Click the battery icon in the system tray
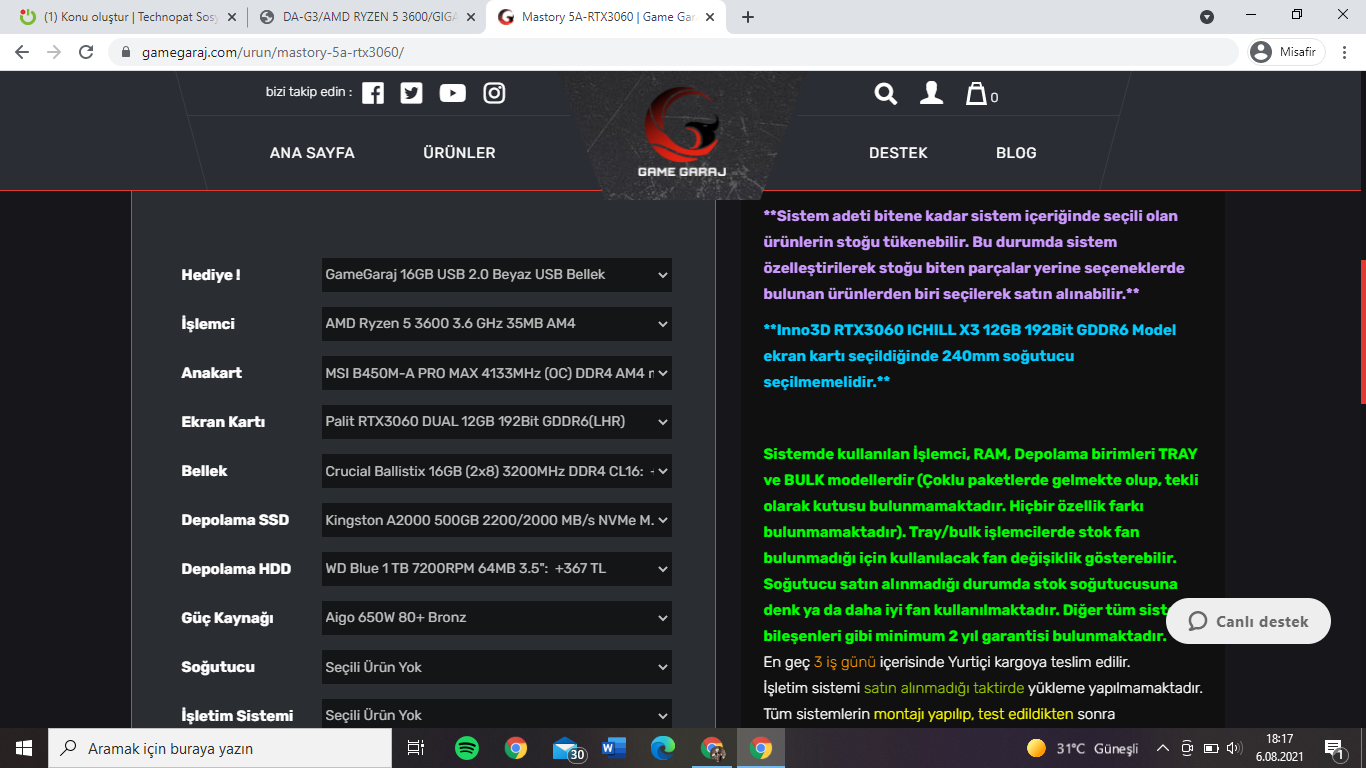The image size is (1366, 768). (x=1210, y=748)
